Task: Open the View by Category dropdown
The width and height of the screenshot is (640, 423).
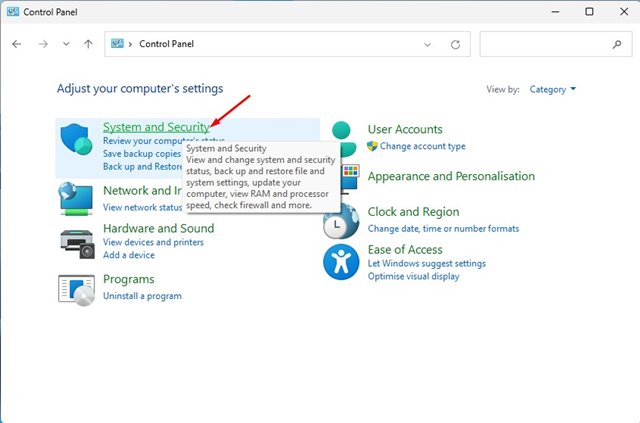Action: click(552, 89)
